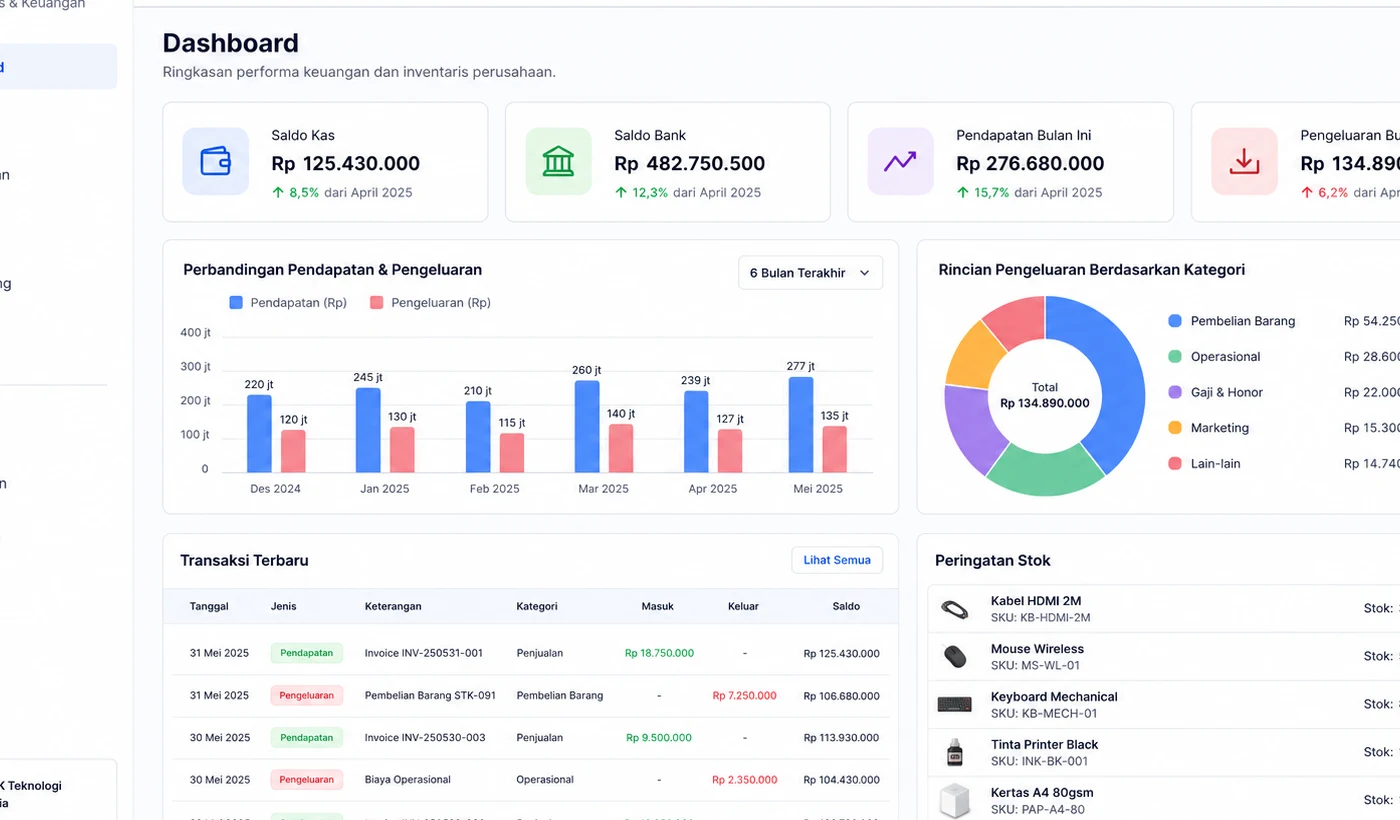Viewport: 1400px width, 820px height.
Task: Click the Rp 18.750.000 Masuk amount
Action: tap(659, 653)
